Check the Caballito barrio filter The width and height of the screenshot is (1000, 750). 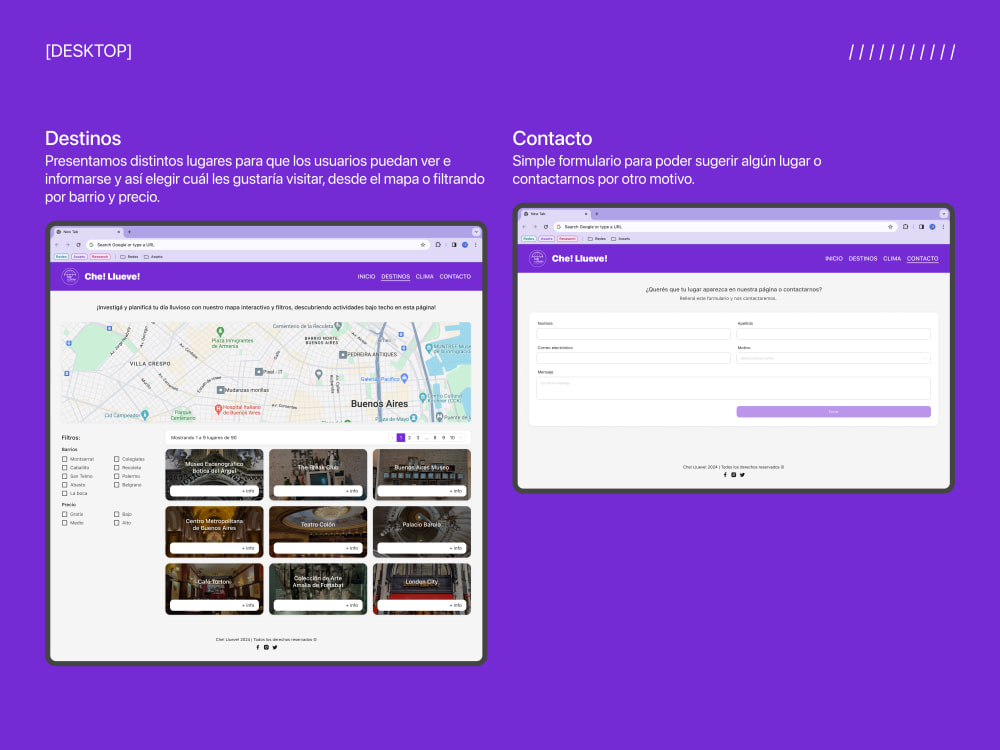pos(64,467)
